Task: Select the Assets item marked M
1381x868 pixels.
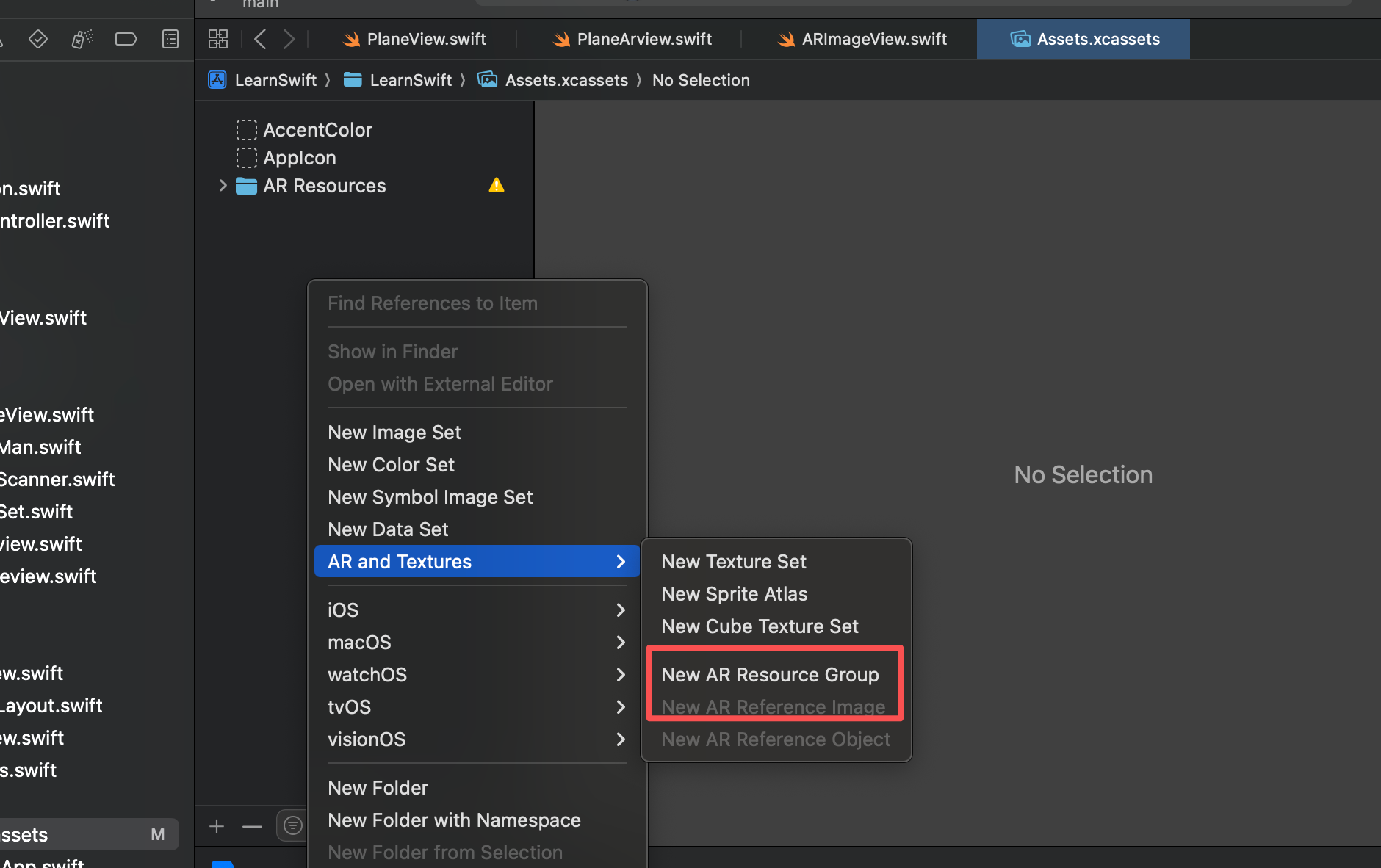Action: click(x=88, y=835)
